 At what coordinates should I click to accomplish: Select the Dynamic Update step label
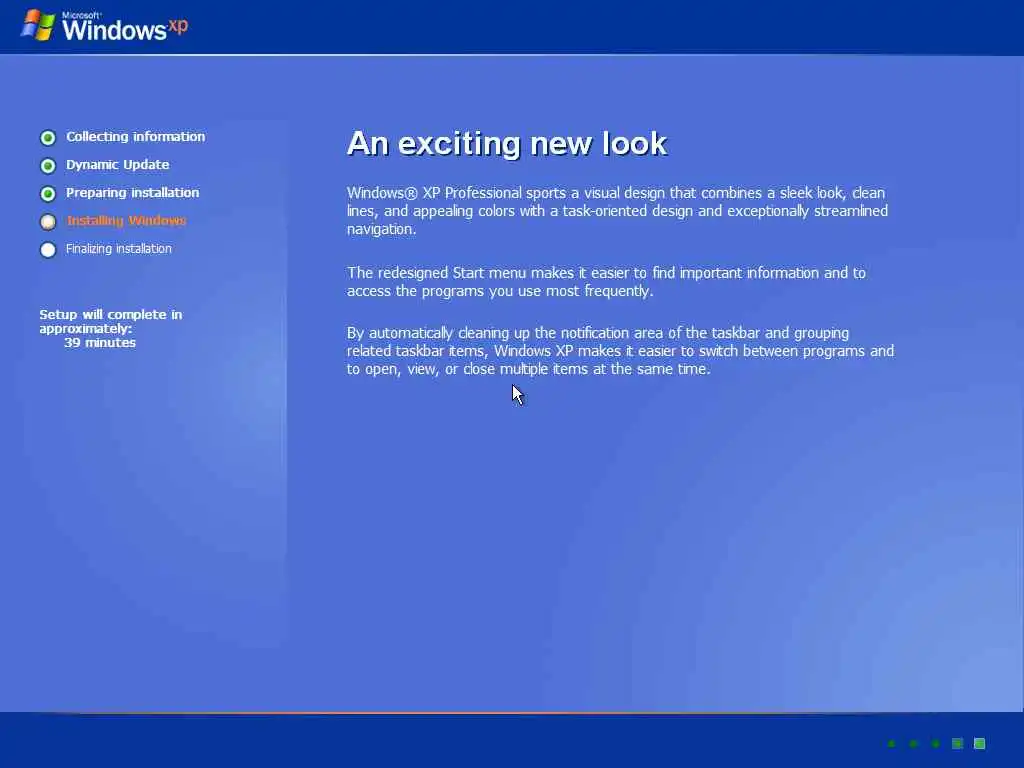[118, 165]
